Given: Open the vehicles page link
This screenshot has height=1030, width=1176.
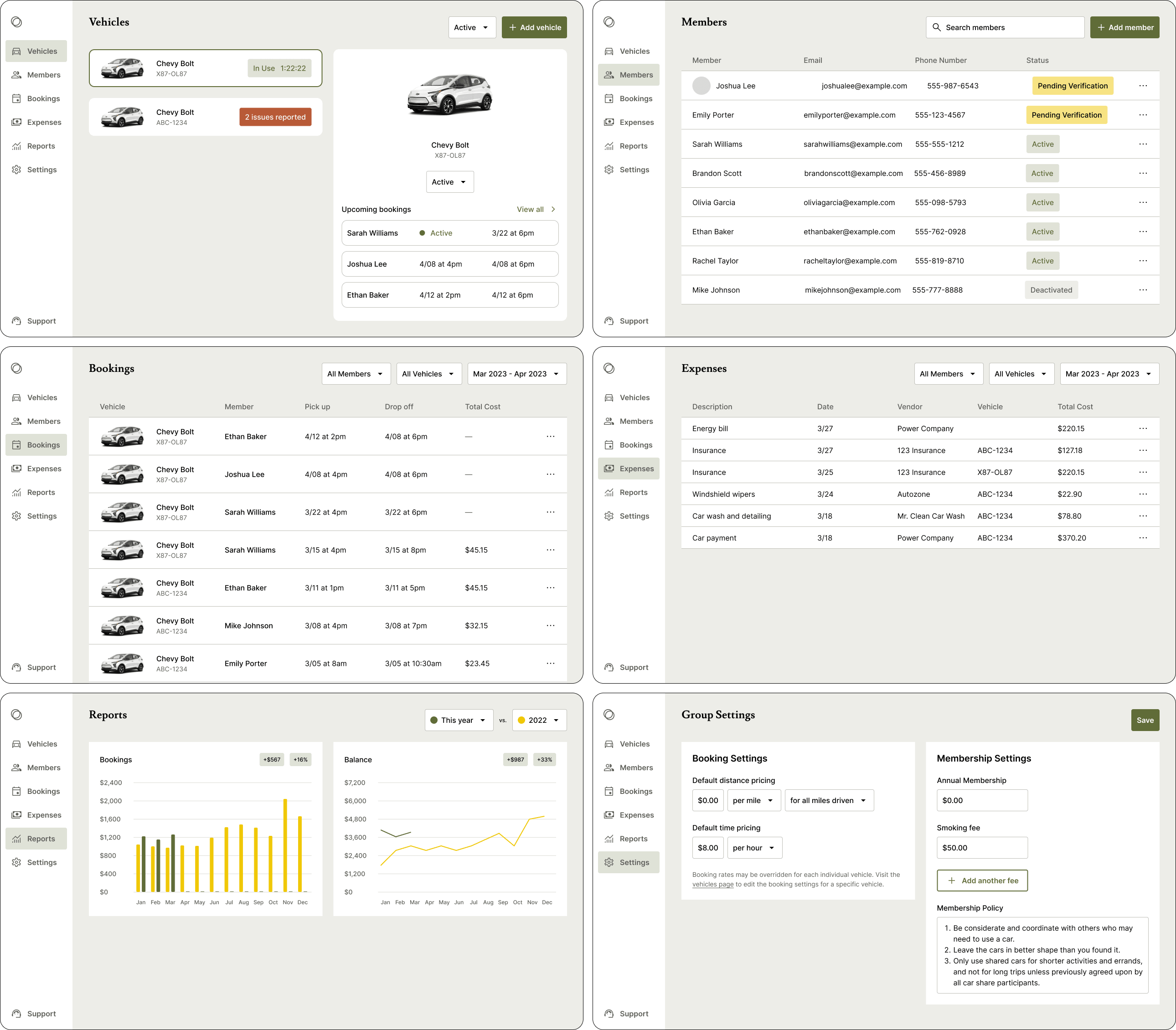Looking at the screenshot, I should pos(713,884).
